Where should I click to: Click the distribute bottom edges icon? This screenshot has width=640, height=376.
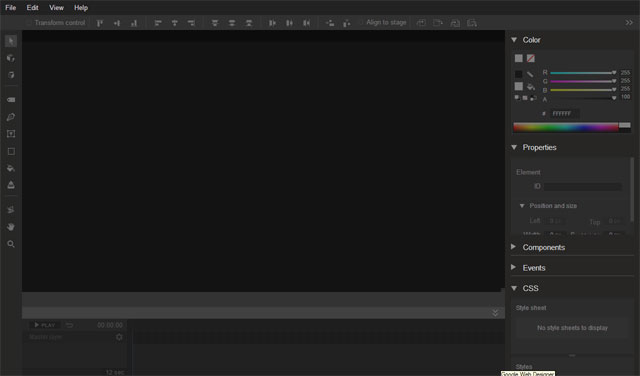(x=249, y=23)
